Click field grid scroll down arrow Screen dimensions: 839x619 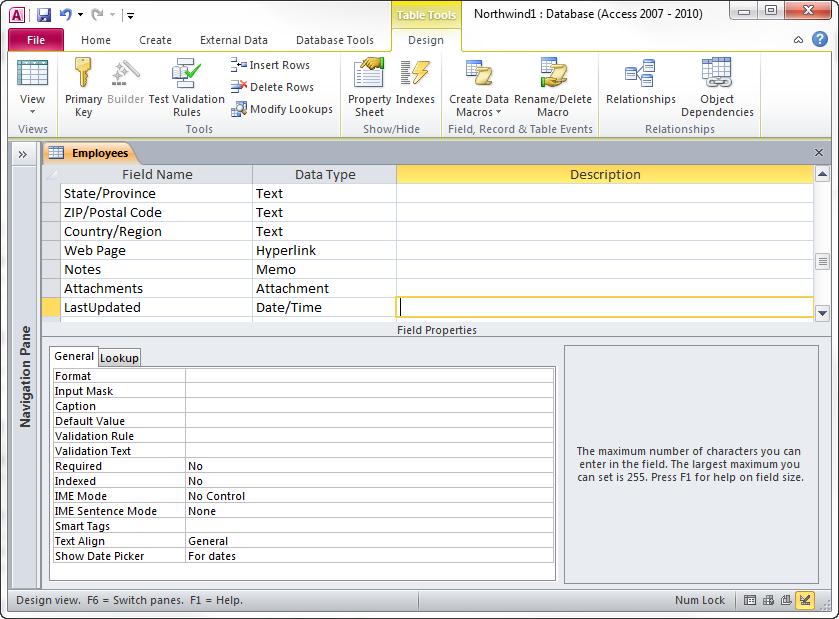pos(822,314)
